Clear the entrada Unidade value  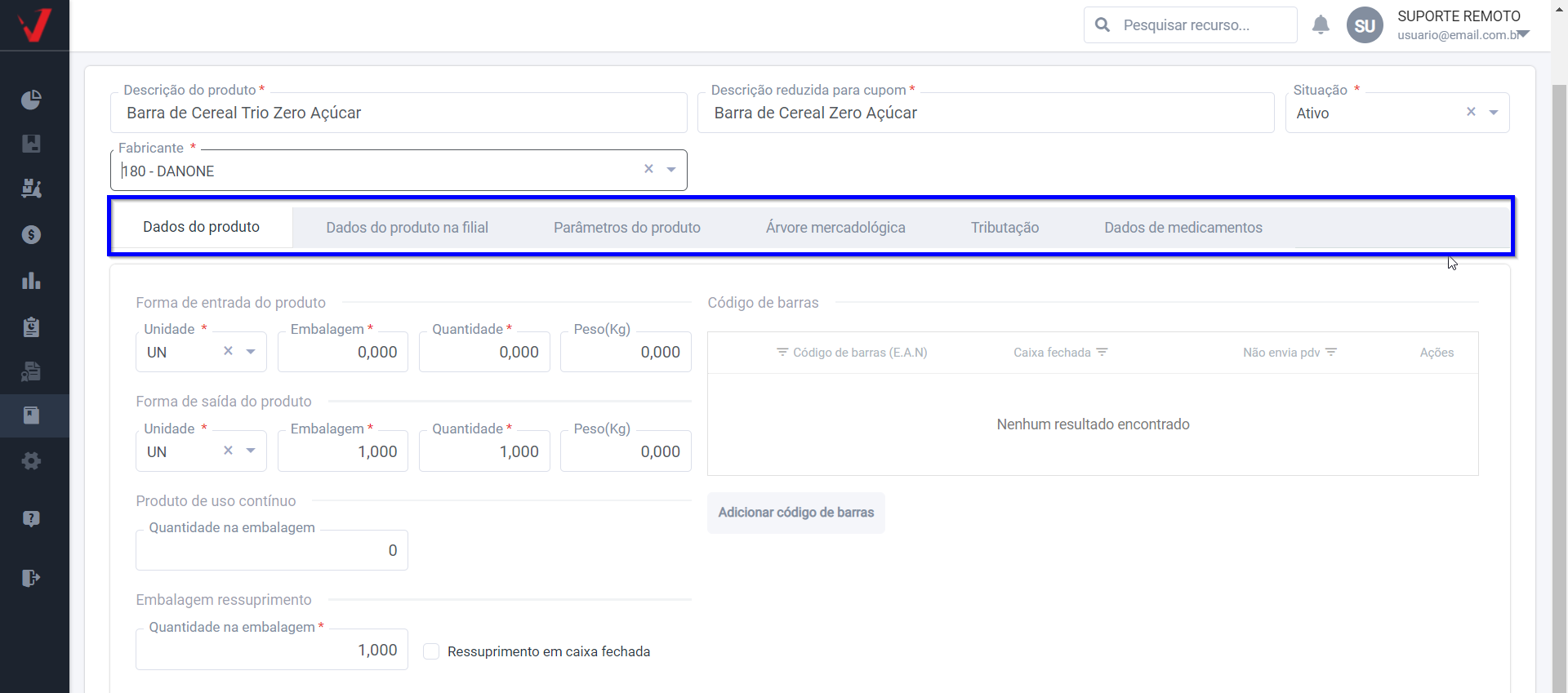click(x=228, y=351)
